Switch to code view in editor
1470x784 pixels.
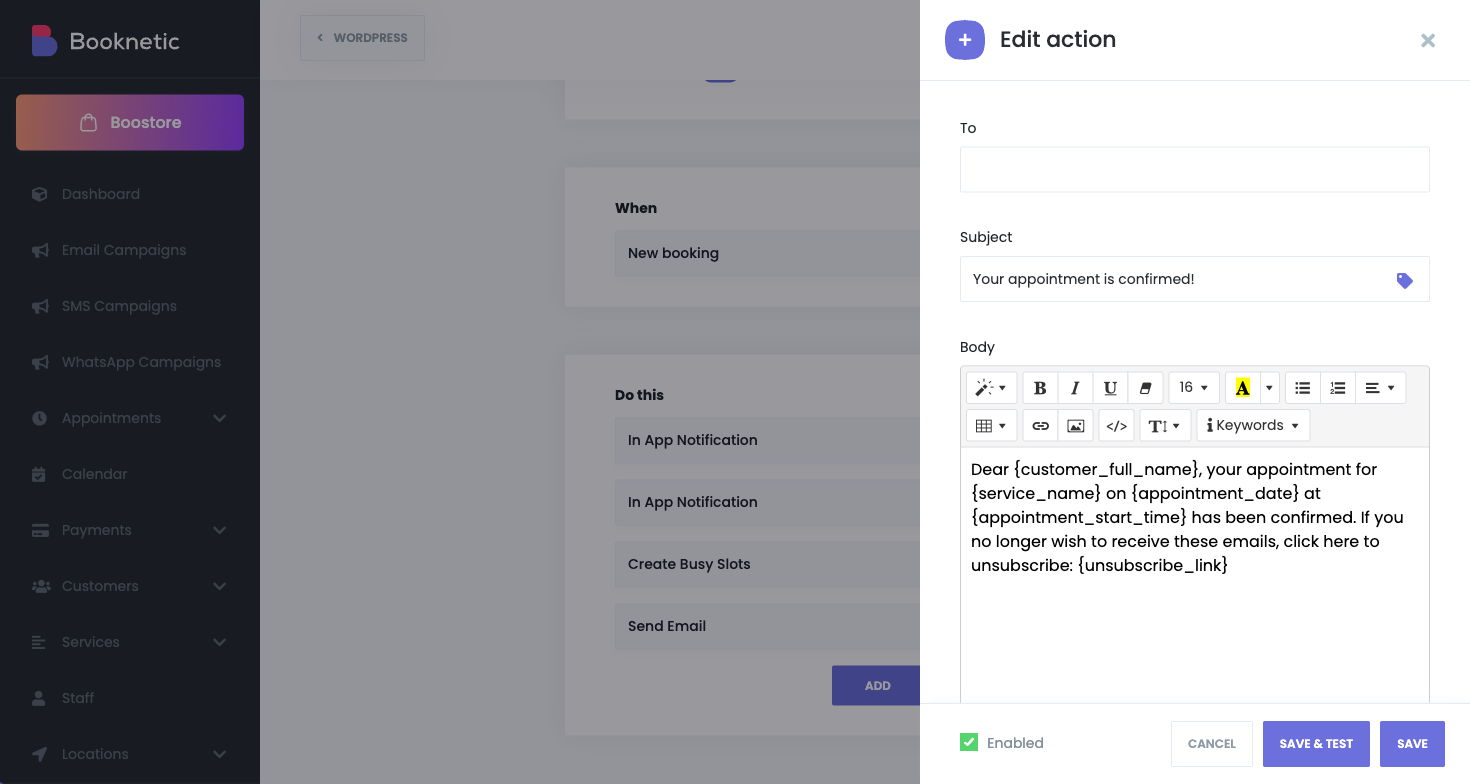[x=1116, y=426]
